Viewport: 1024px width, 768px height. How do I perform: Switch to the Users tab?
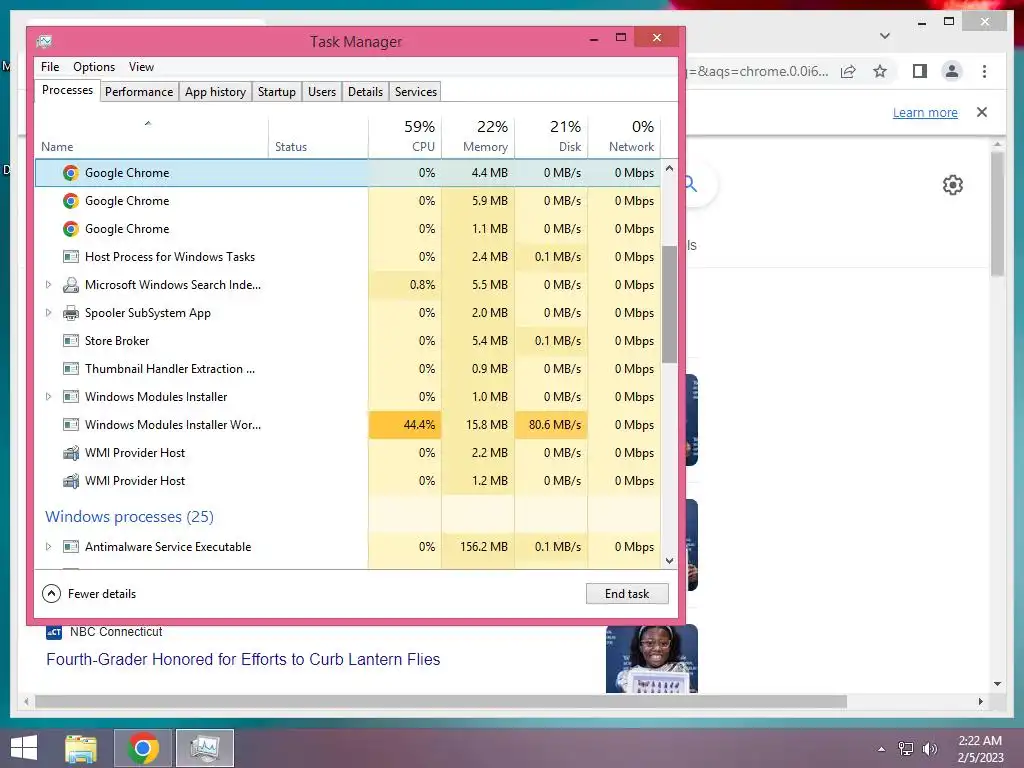click(x=322, y=91)
